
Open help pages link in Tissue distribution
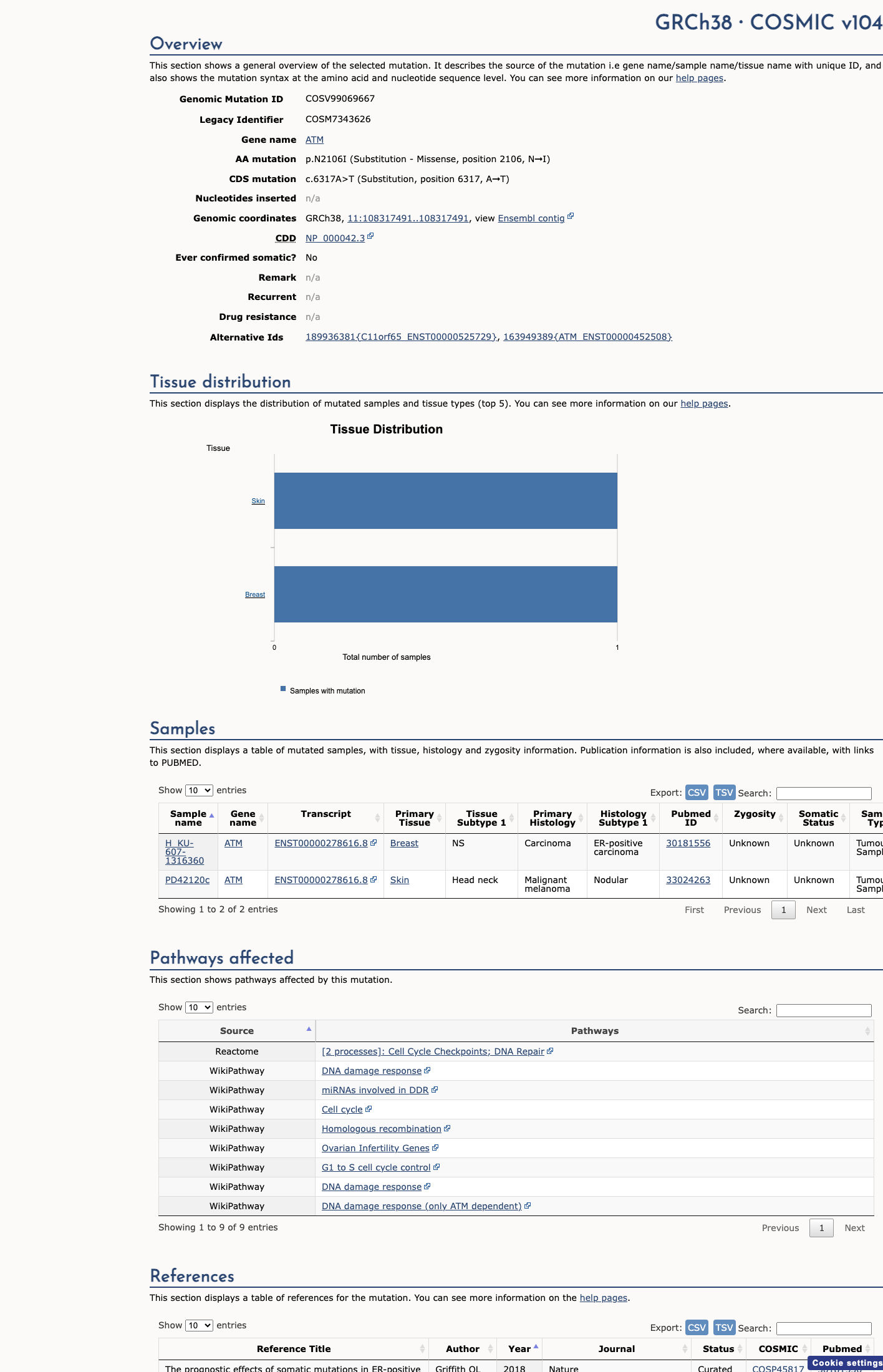pos(704,403)
